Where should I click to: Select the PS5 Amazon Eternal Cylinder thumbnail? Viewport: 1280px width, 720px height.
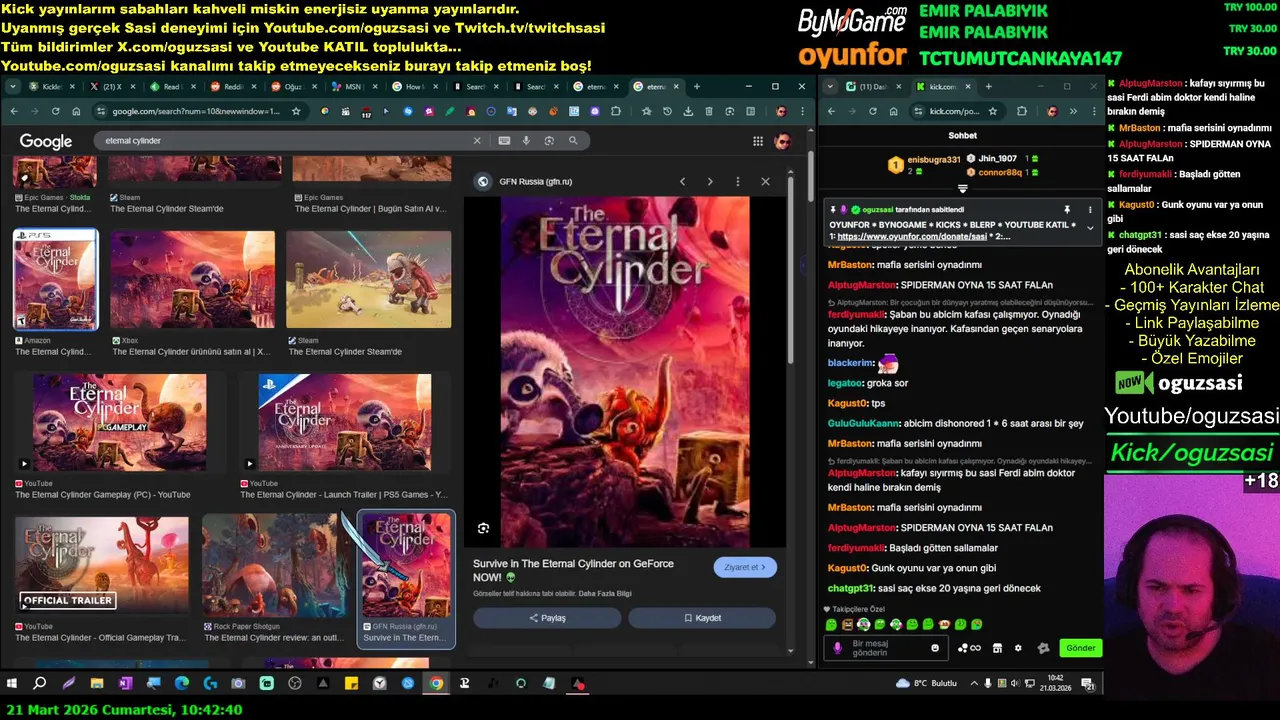point(56,280)
